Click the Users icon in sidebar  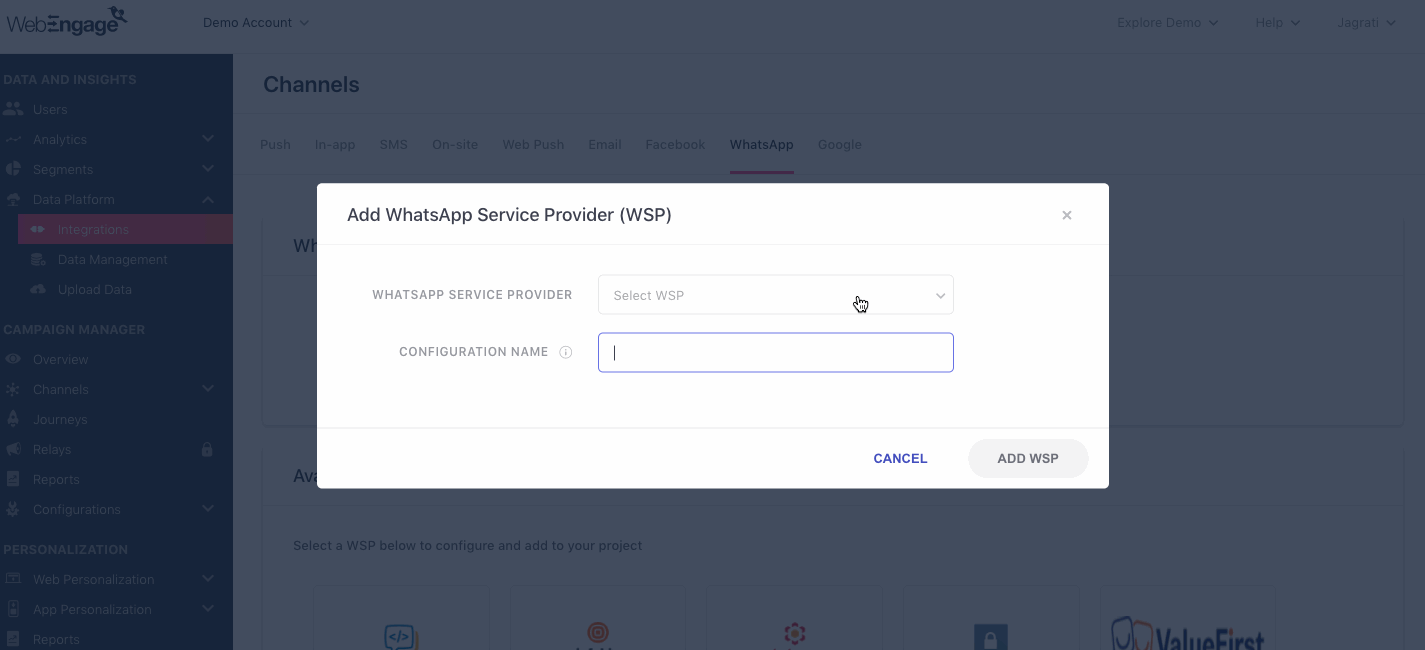[13, 109]
